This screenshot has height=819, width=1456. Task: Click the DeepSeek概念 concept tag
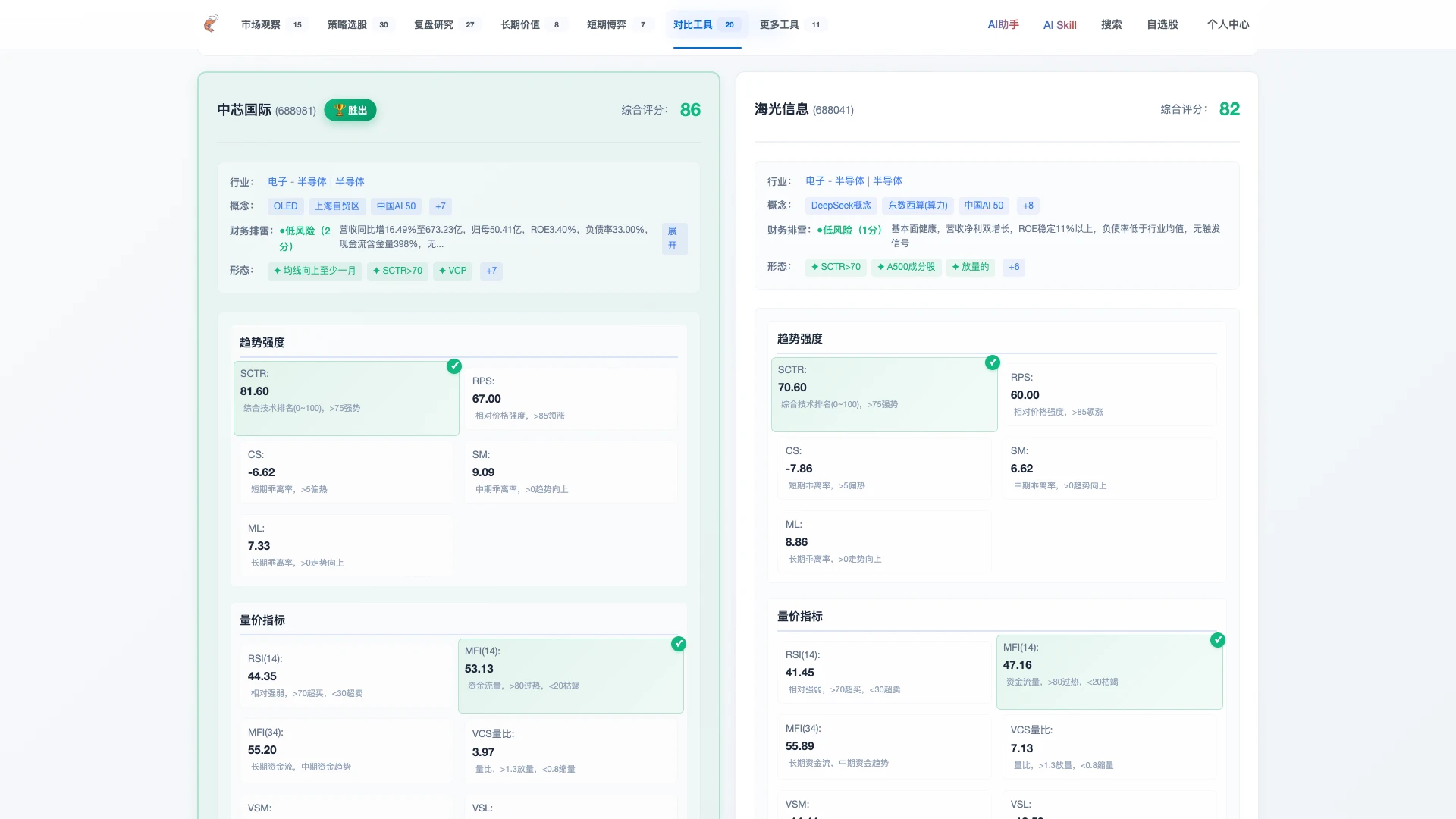tap(841, 206)
